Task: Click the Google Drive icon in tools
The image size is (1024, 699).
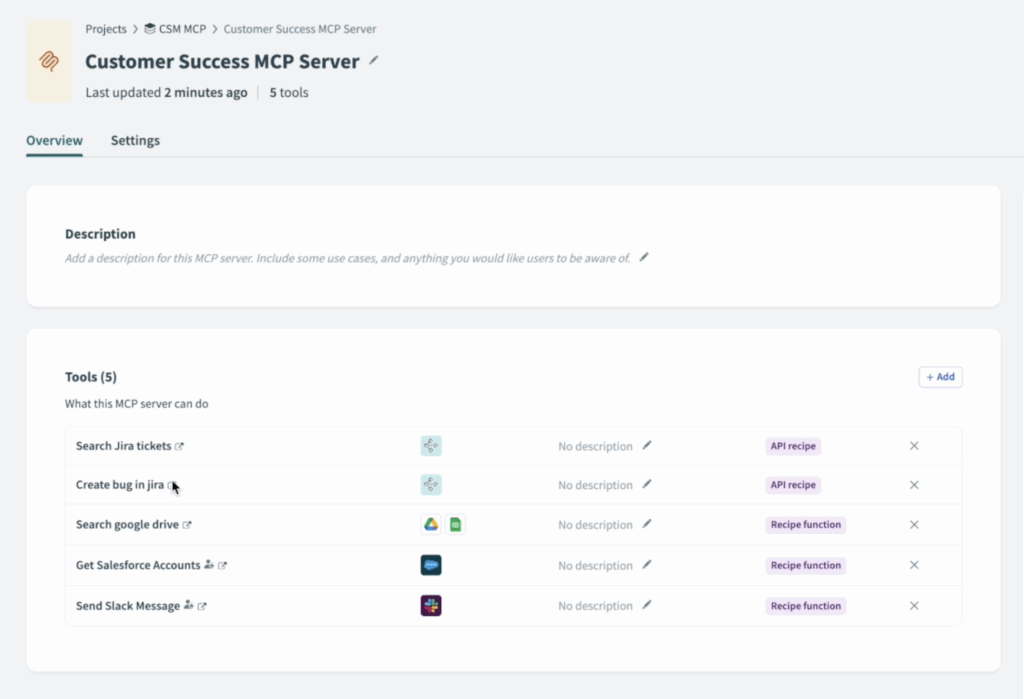Action: click(431, 525)
